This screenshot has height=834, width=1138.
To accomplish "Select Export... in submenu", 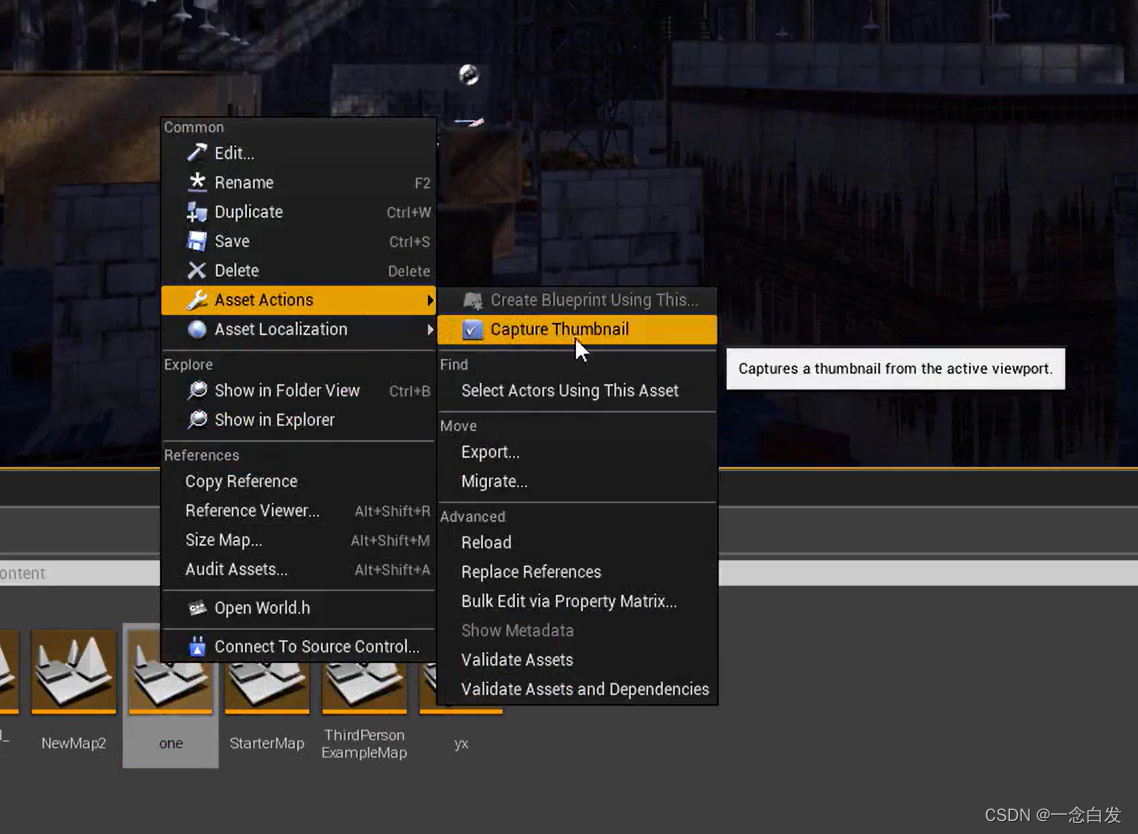I will point(577,451).
